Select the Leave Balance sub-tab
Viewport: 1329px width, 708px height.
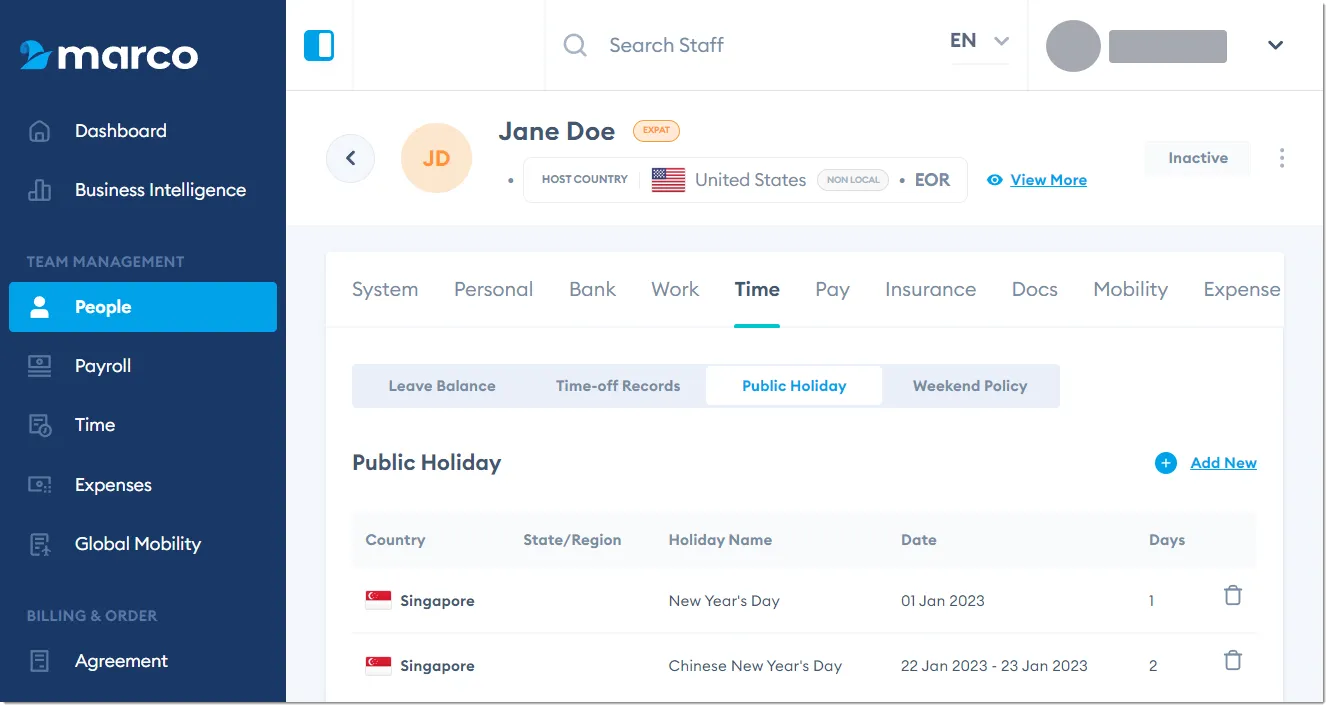pyautogui.click(x=442, y=386)
